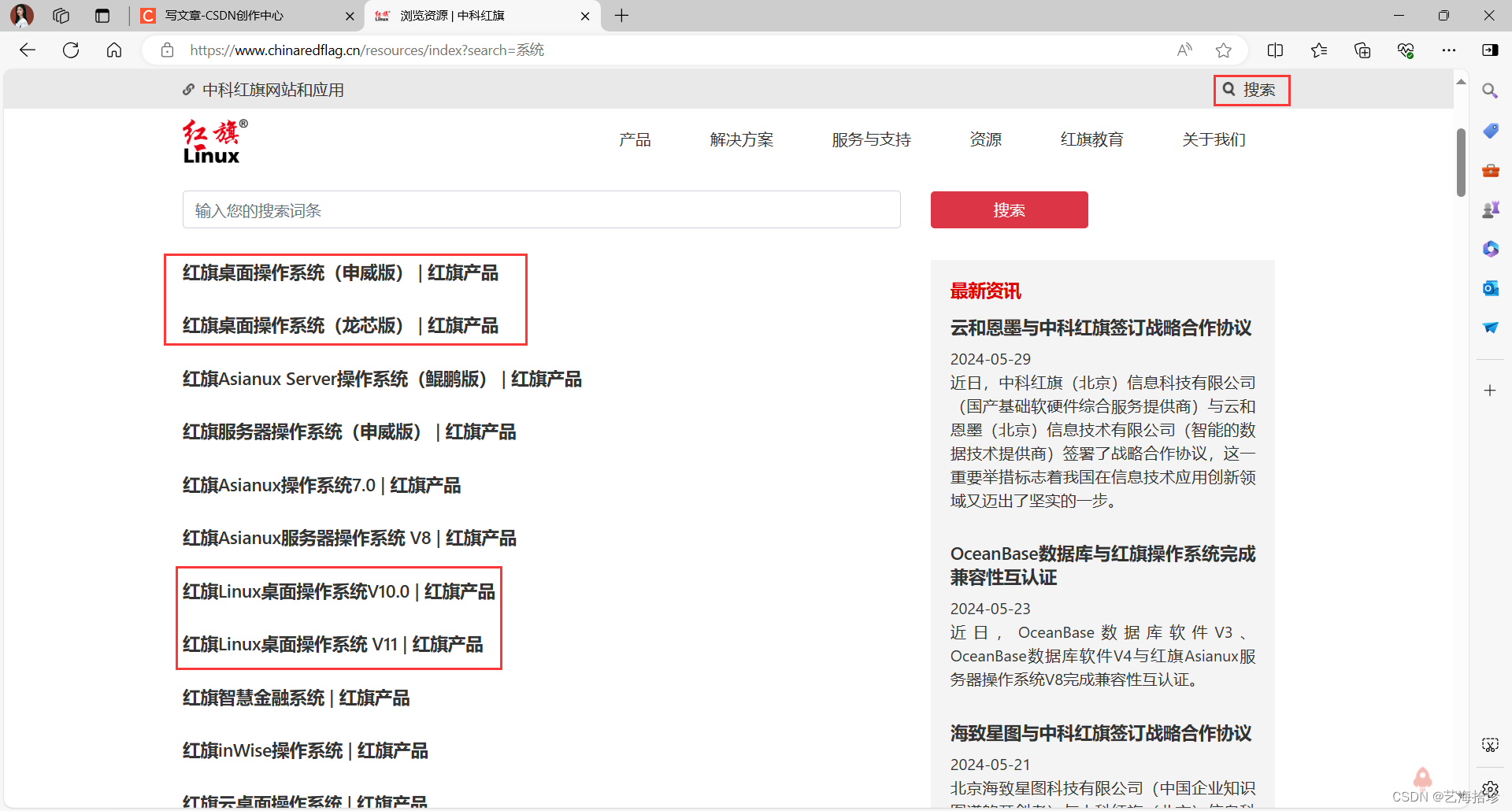Toggle the favorites star on the address bar
1512x811 pixels.
pos(1223,50)
